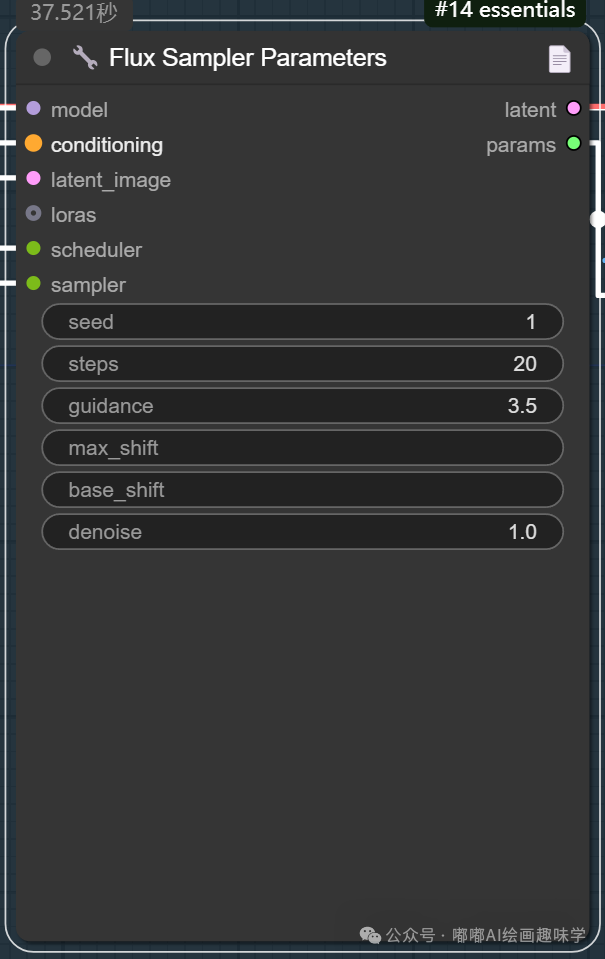The image size is (605, 959).
Task: Click the green params output socket
Action: tap(572, 144)
